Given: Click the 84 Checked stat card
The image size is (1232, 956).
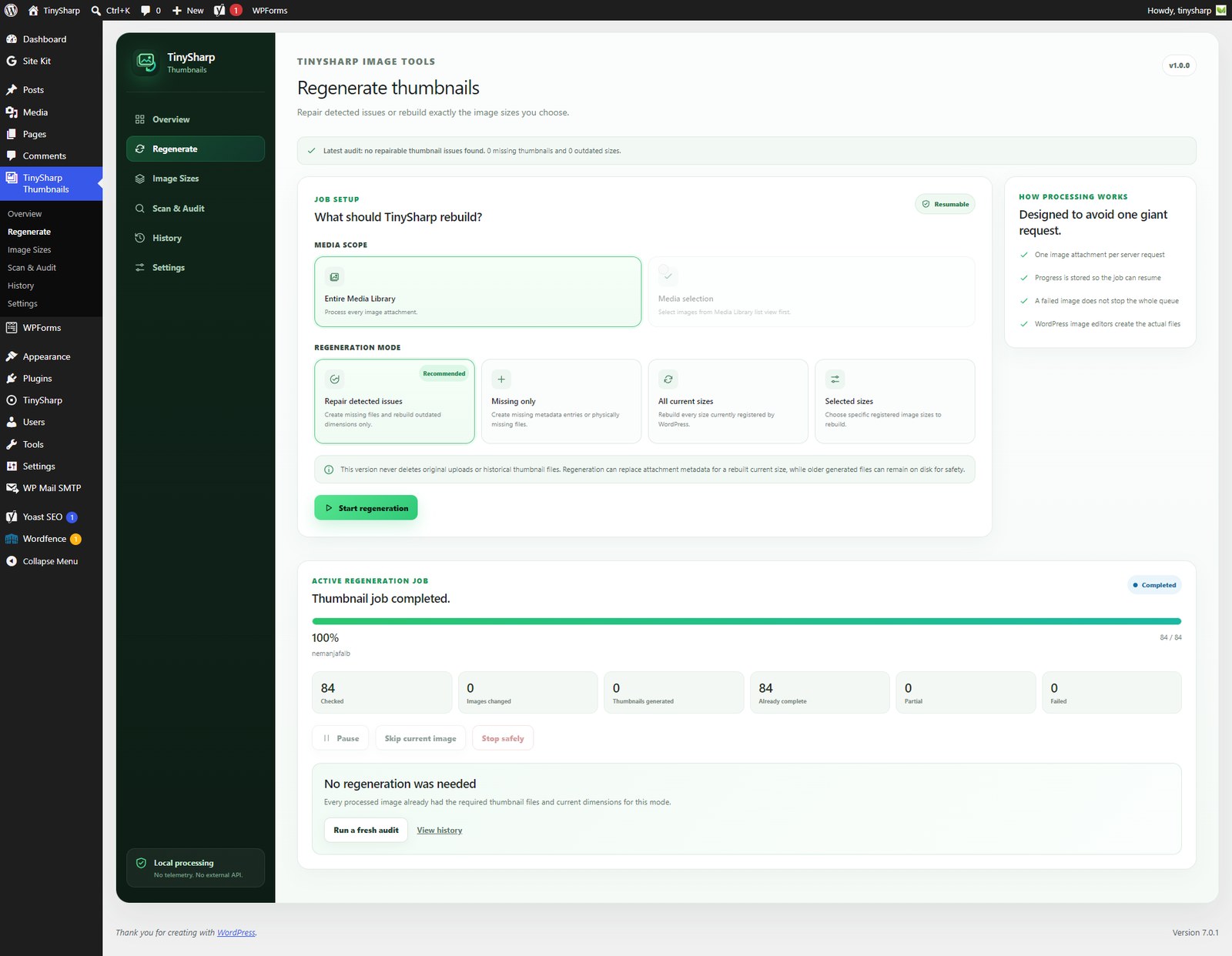Looking at the screenshot, I should tap(382, 693).
